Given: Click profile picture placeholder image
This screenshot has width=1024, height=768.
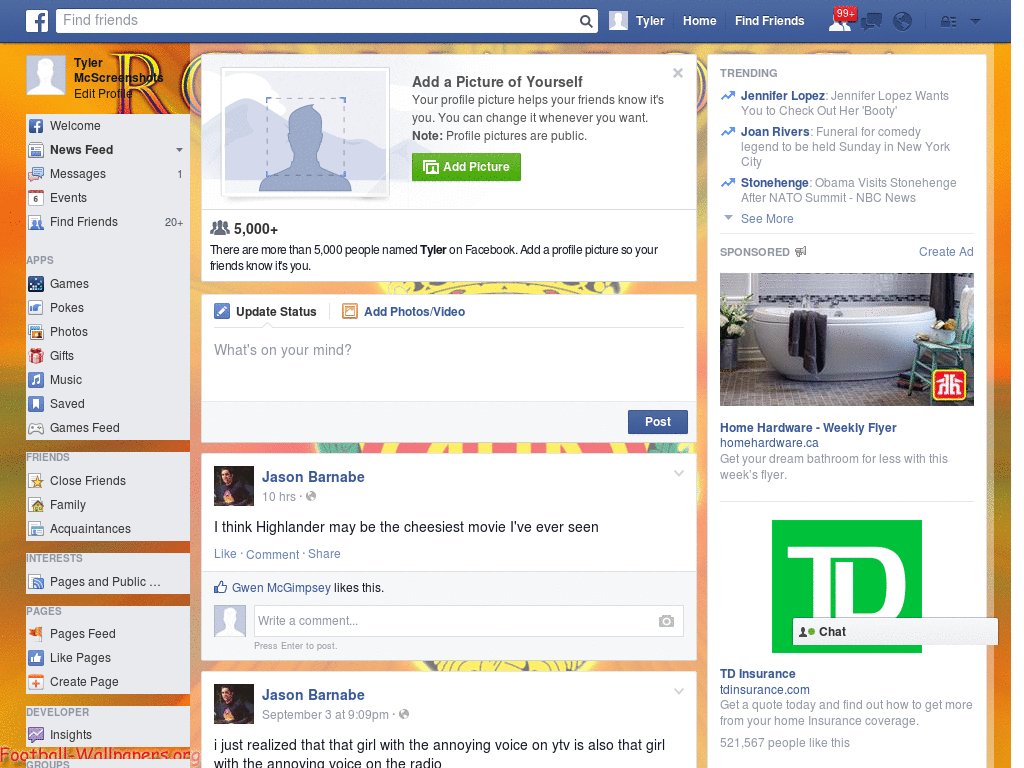Looking at the screenshot, I should (x=305, y=132).
